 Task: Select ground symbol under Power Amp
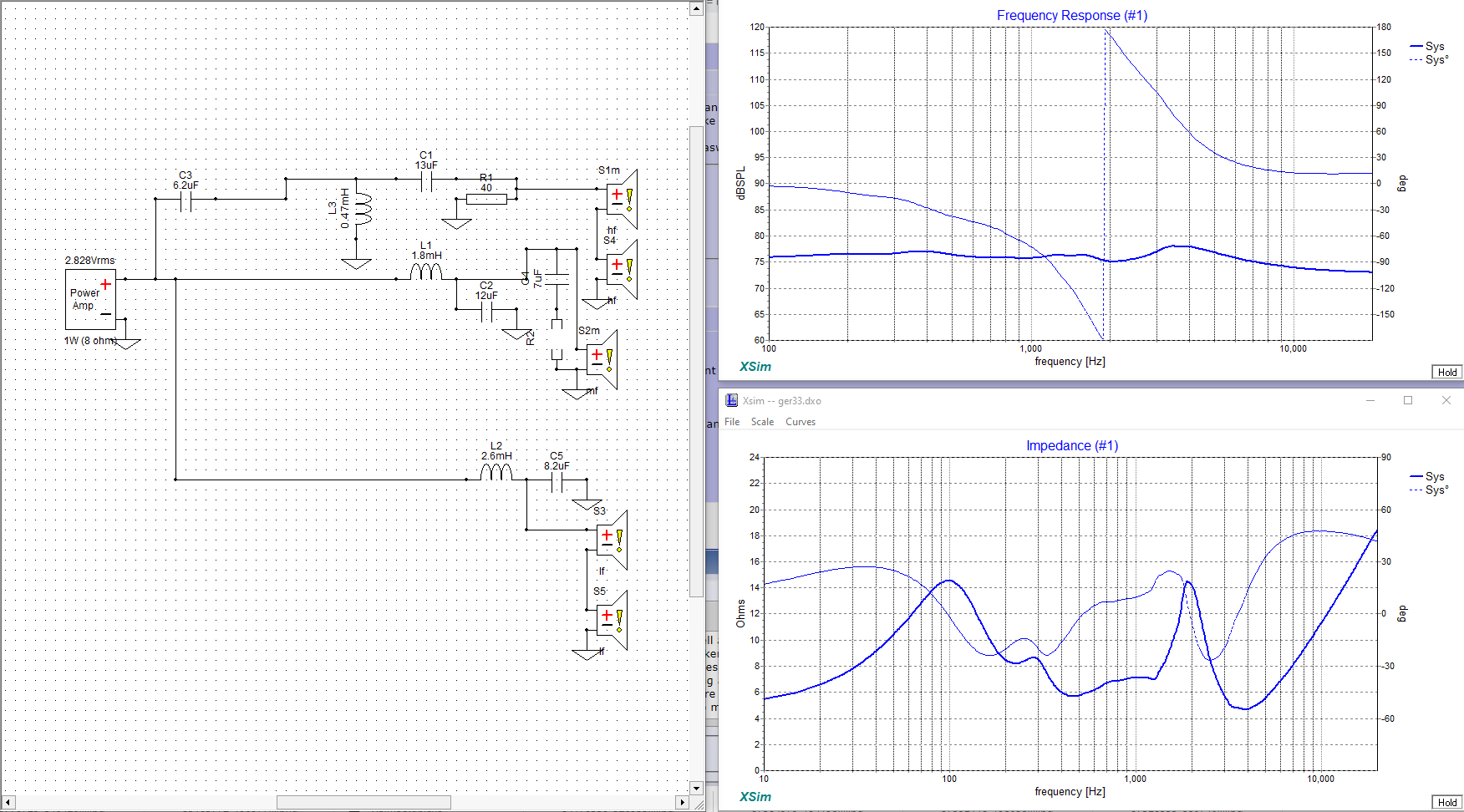click(126, 343)
